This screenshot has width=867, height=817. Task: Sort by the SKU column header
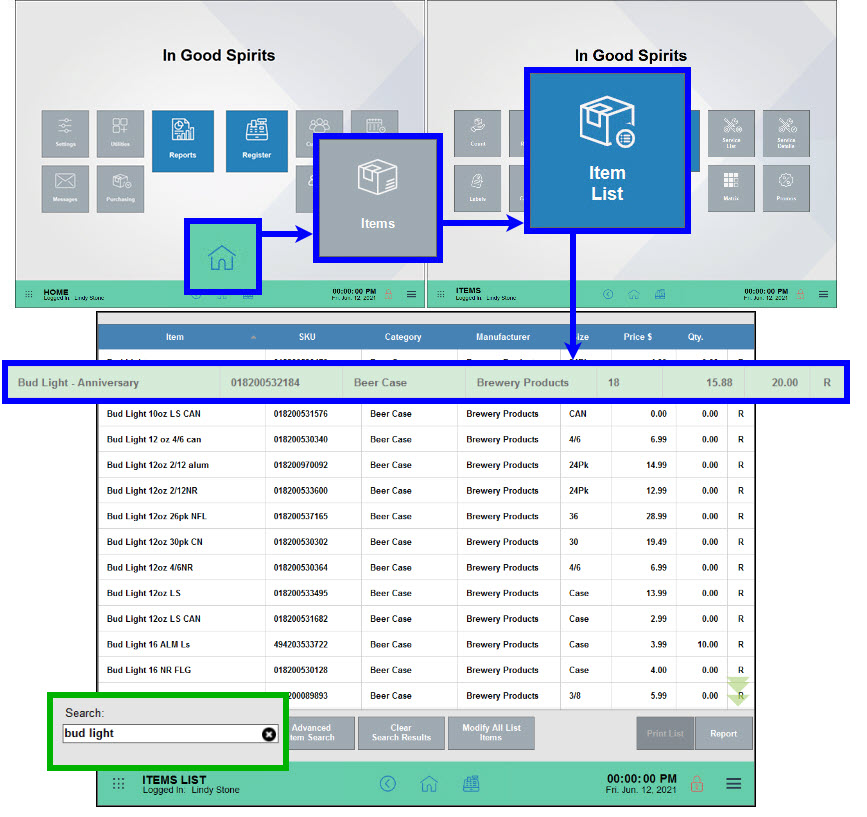(x=307, y=337)
